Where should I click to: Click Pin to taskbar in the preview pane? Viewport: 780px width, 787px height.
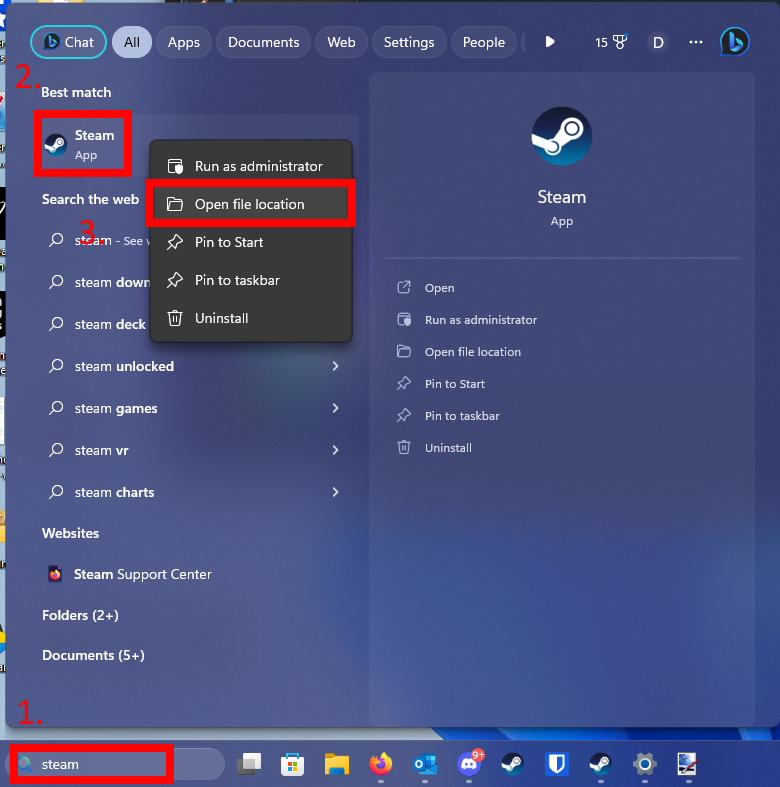[462, 416]
